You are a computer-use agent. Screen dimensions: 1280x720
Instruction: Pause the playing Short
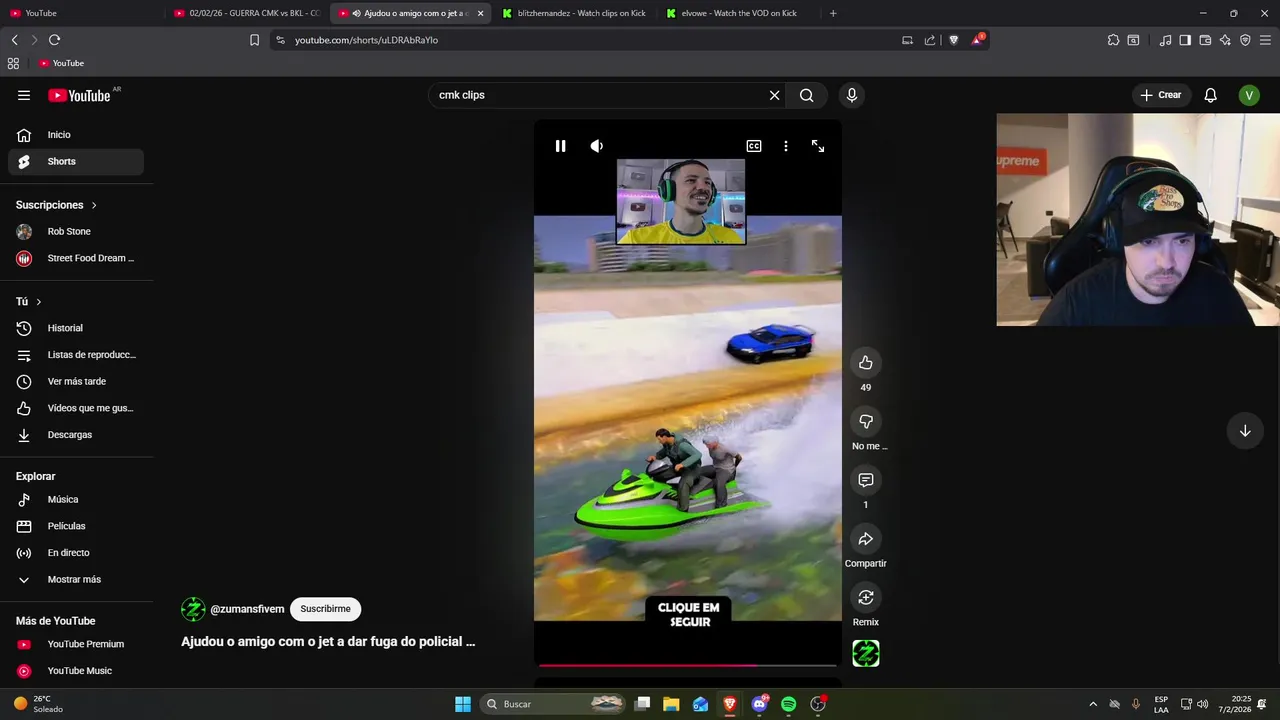pyautogui.click(x=560, y=146)
